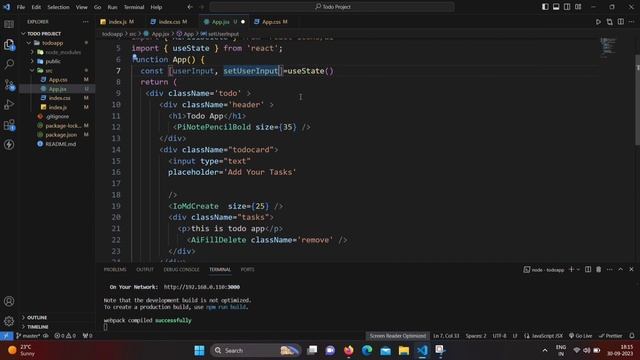Go back using the title bar arrow
The width and height of the screenshot is (640, 360).
(x=190, y=7)
